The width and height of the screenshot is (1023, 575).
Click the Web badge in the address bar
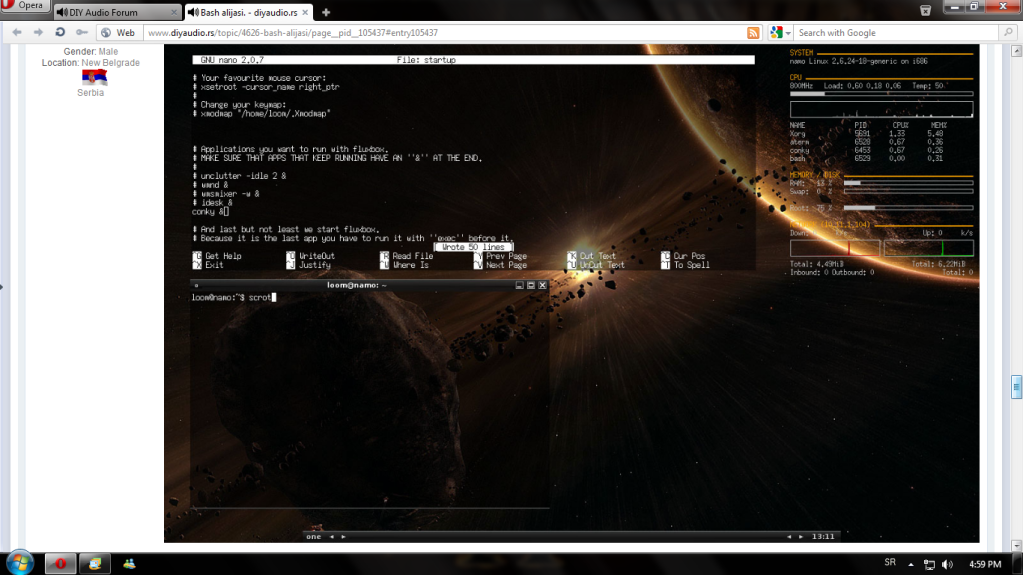(119, 33)
